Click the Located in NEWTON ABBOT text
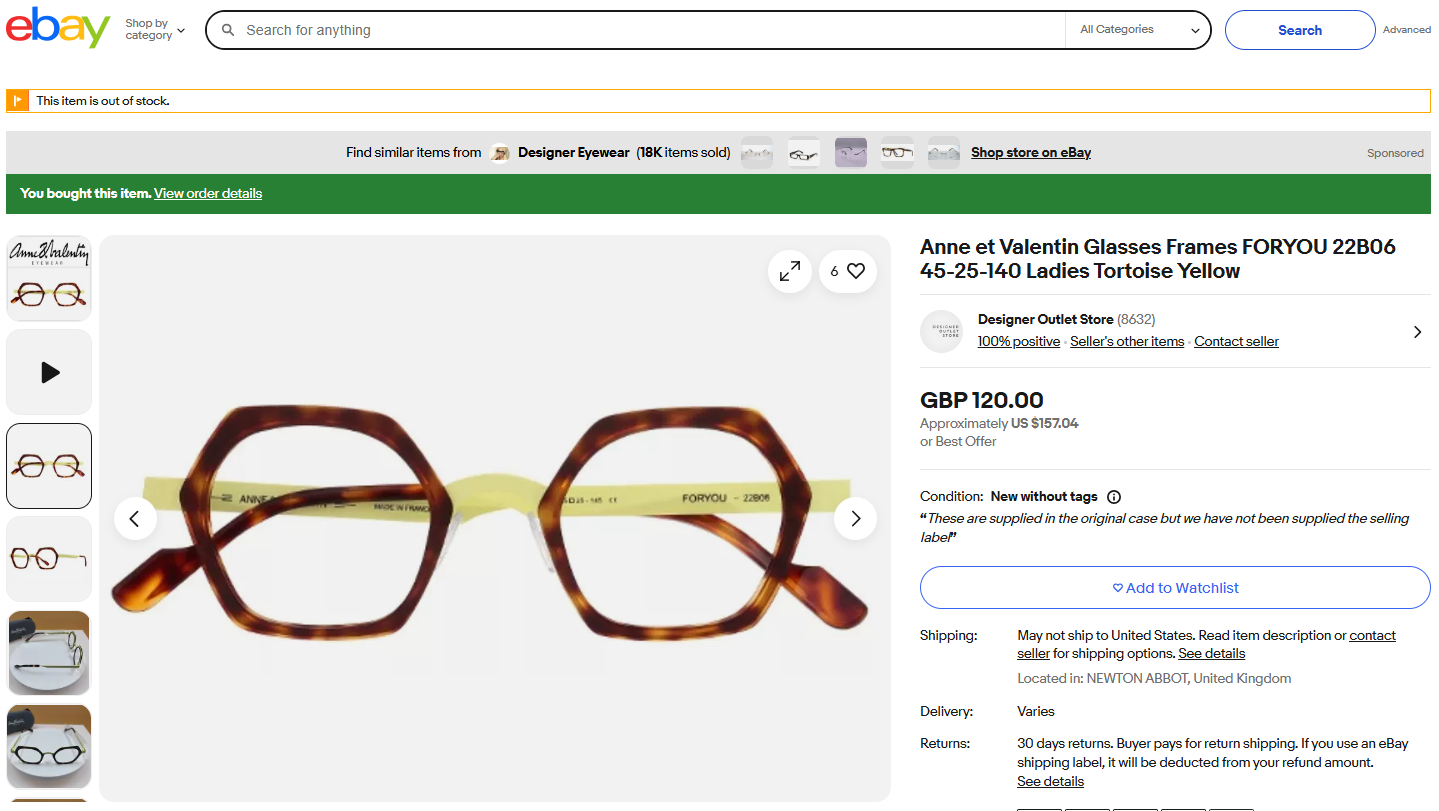Image resolution: width=1439 pixels, height=811 pixels. 1154,679
